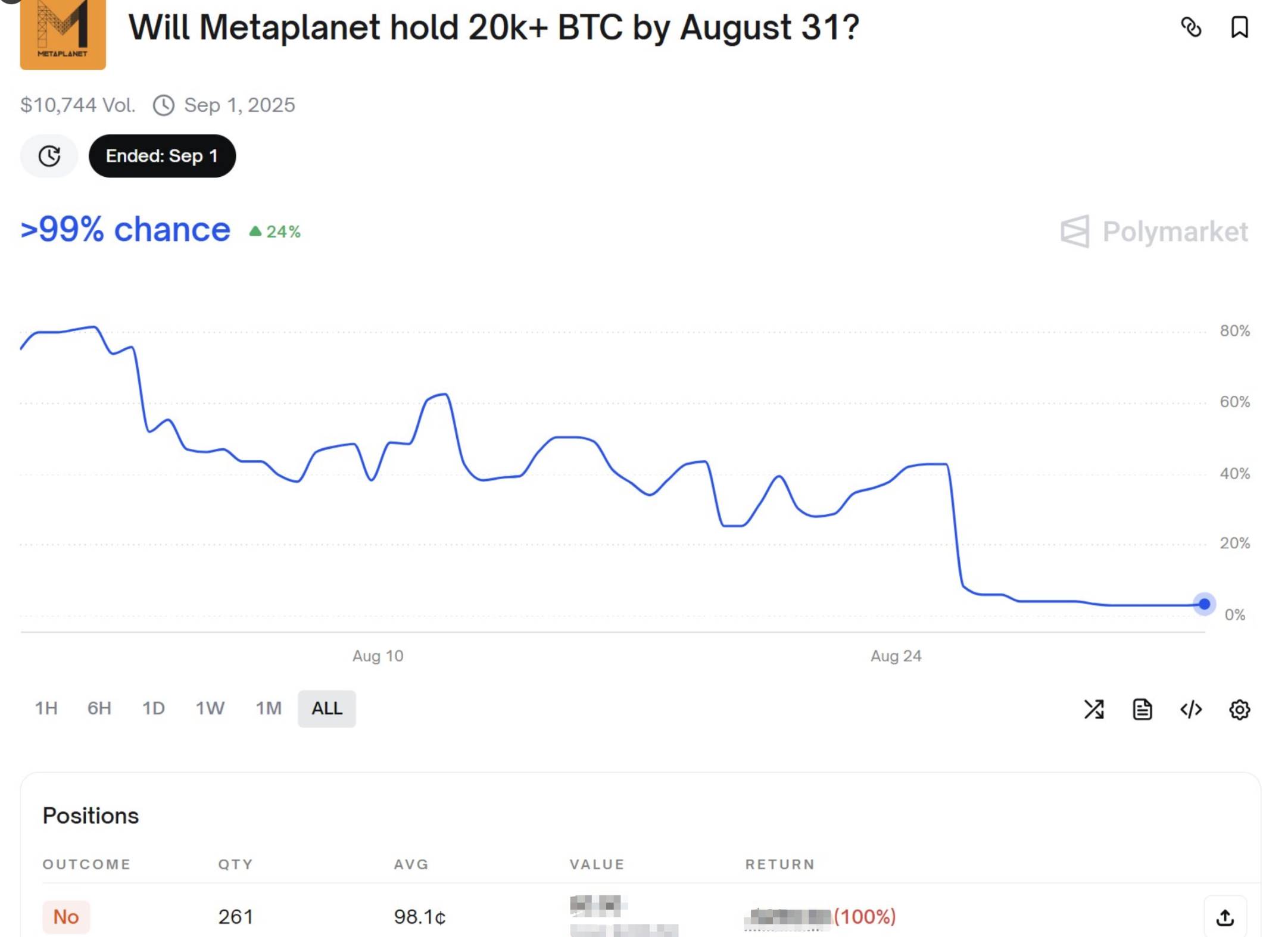Click the Ended: Sep 1 pill
Viewport: 1288px width, 937px height.
(162, 156)
